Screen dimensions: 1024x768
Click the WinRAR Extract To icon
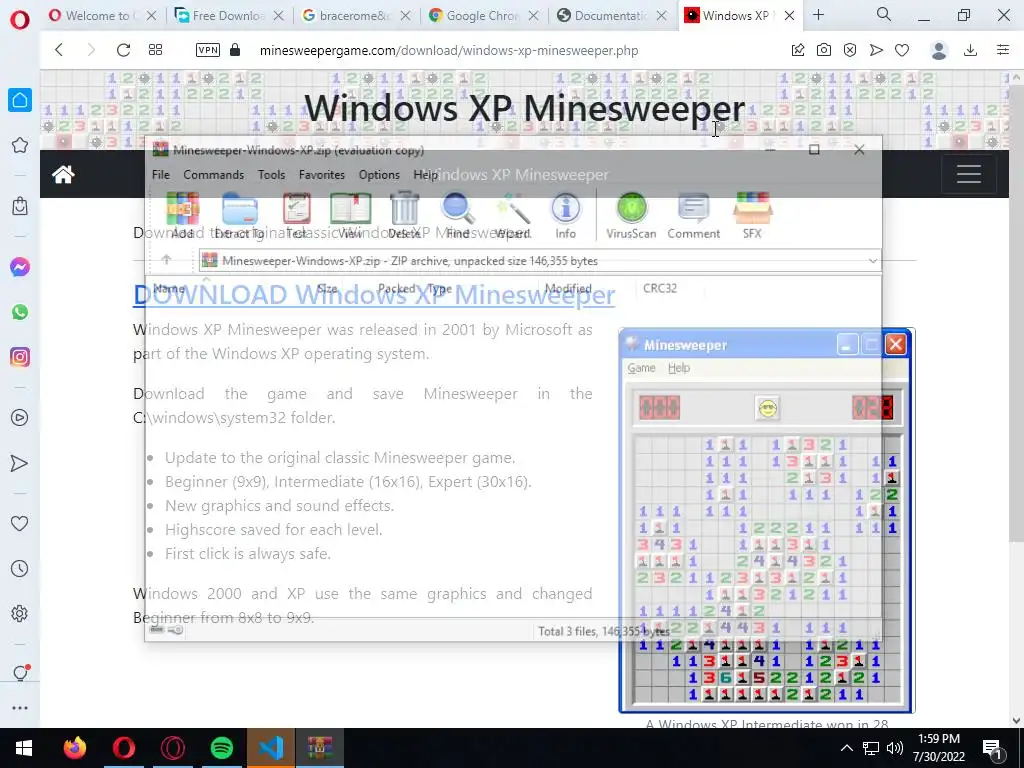(240, 216)
